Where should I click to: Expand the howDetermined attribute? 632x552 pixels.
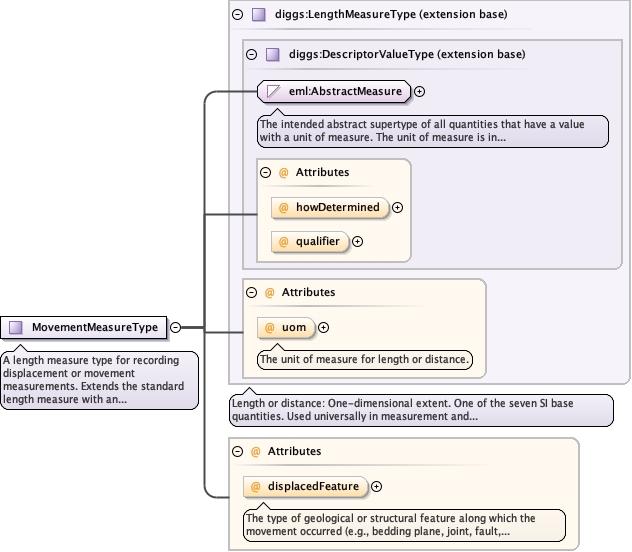coord(397,207)
